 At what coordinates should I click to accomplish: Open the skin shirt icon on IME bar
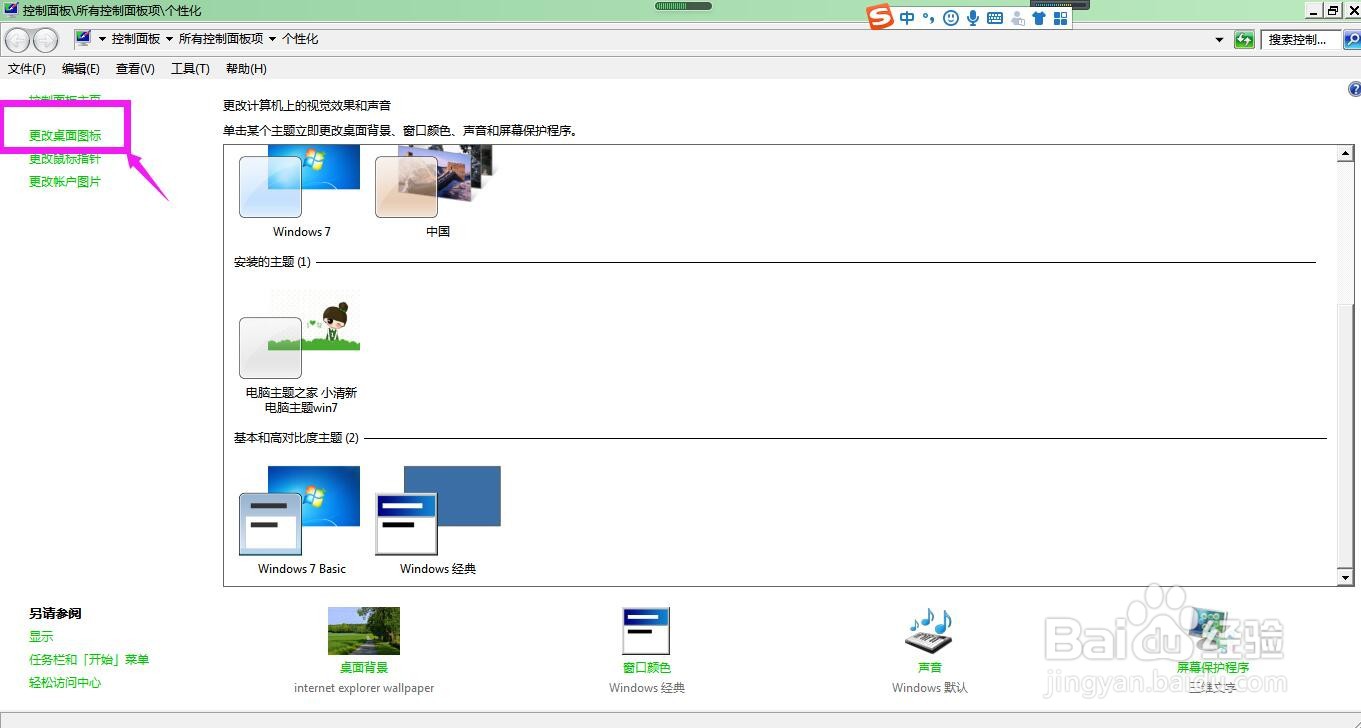[x=1039, y=18]
